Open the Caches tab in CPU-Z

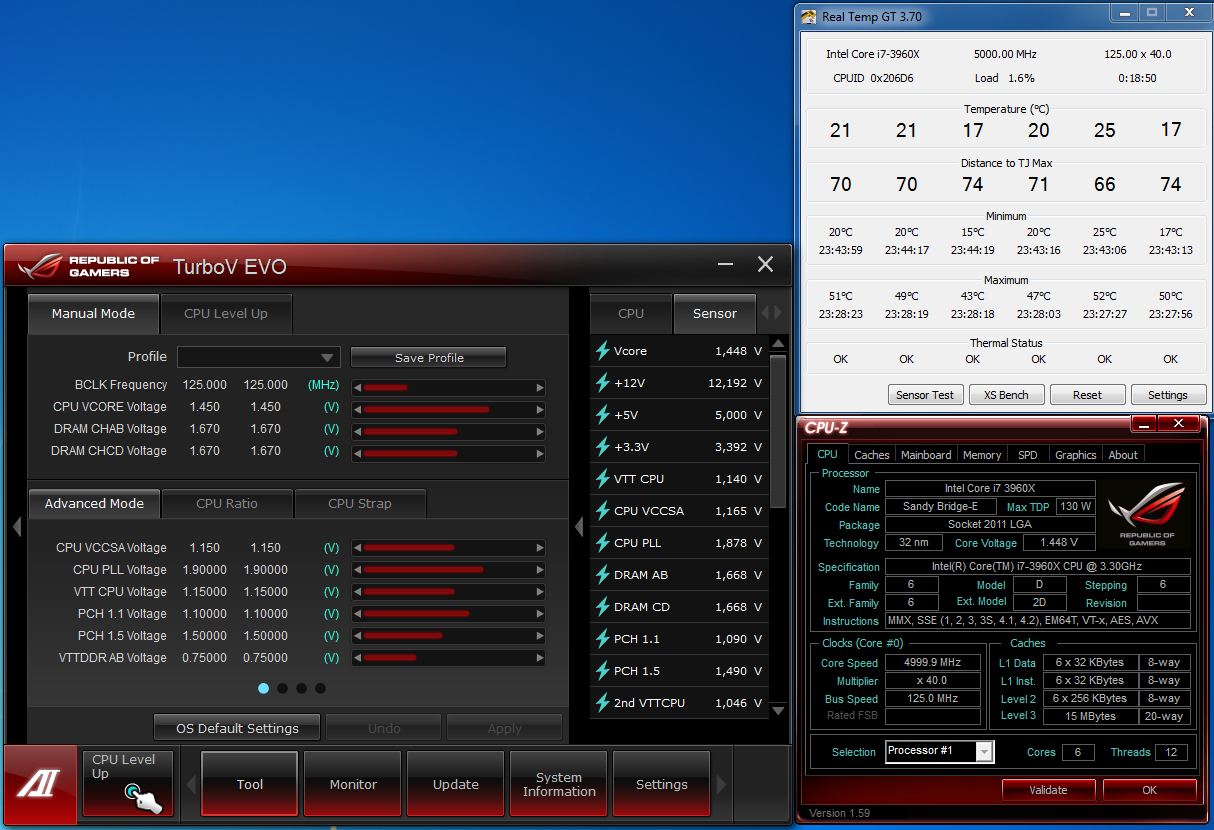(x=872, y=455)
